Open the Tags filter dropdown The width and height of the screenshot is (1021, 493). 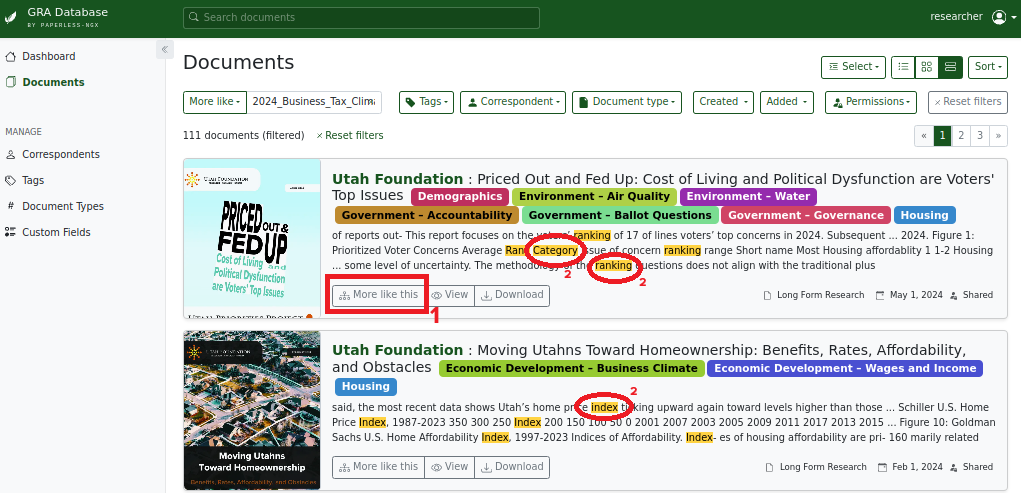[426, 102]
